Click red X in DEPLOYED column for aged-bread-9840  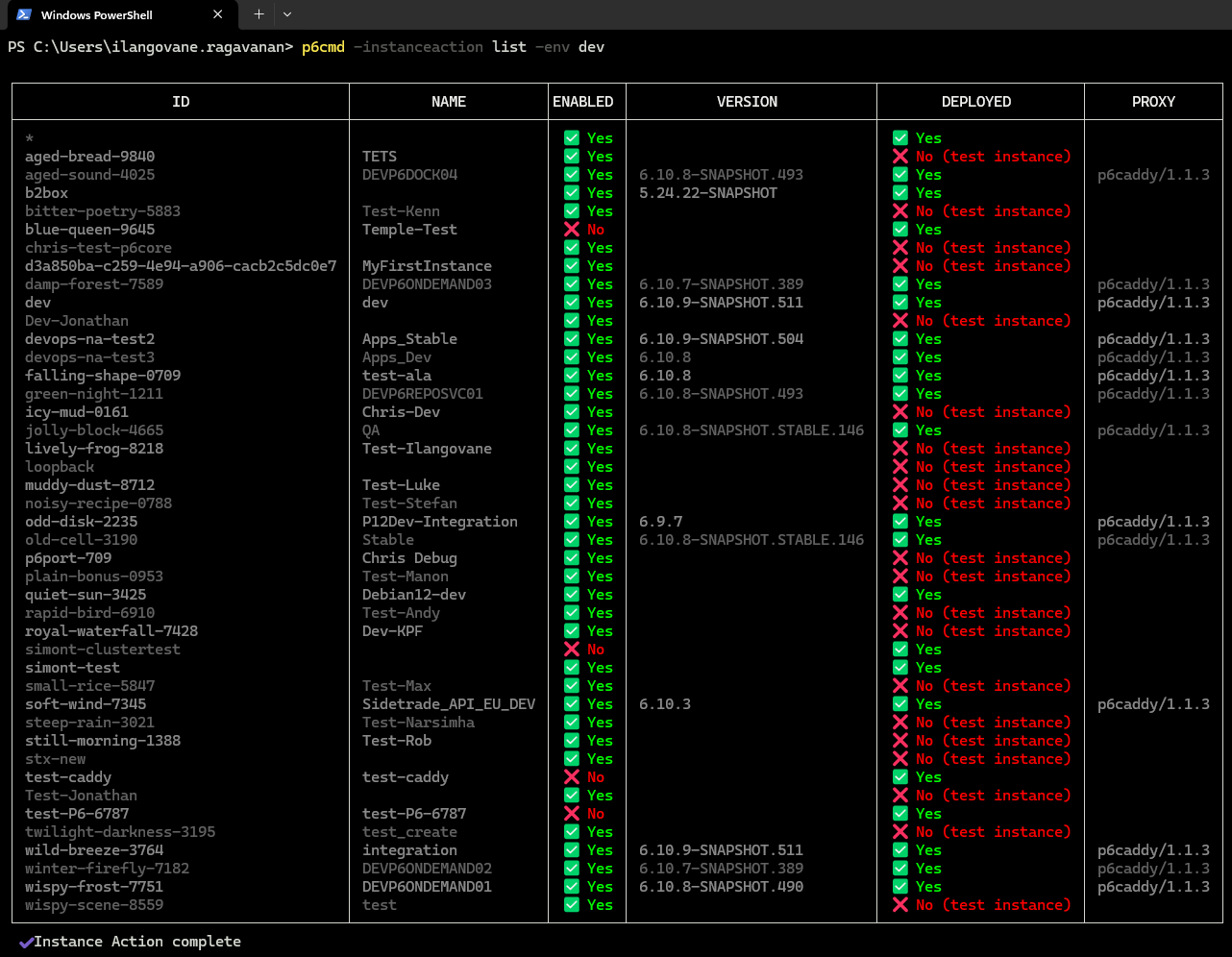pyautogui.click(x=900, y=157)
